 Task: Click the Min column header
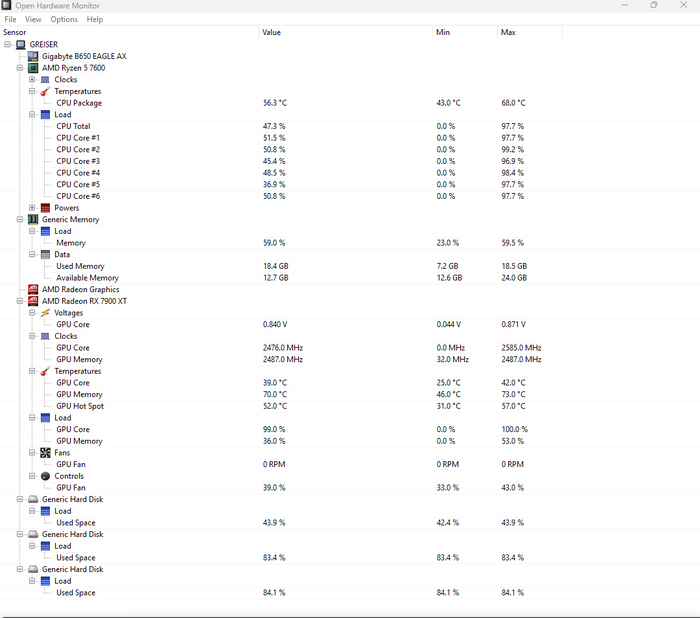(465, 32)
